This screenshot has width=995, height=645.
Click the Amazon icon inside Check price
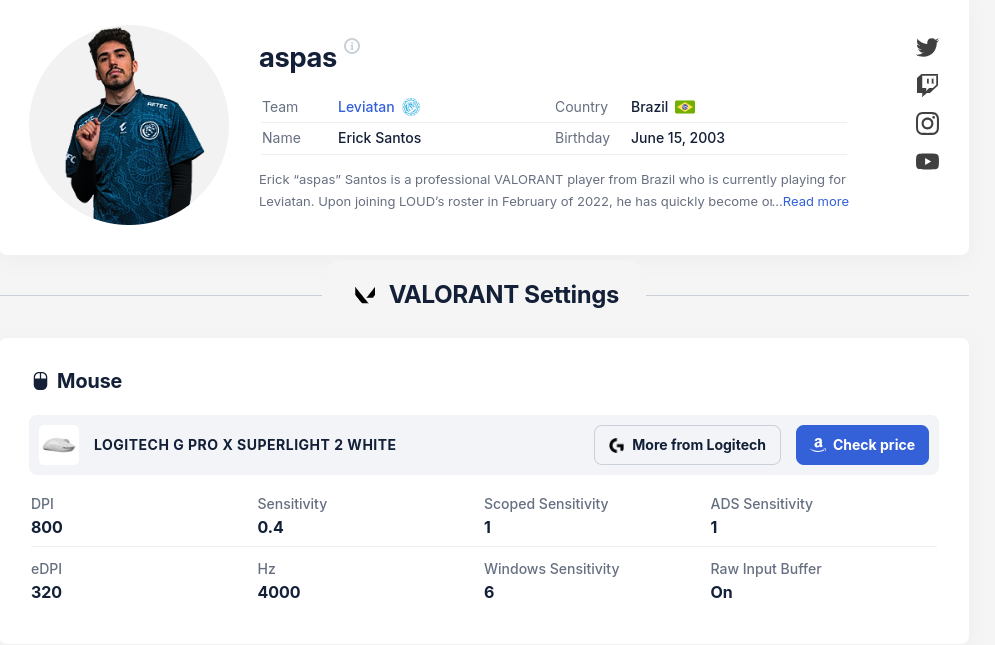[820, 444]
